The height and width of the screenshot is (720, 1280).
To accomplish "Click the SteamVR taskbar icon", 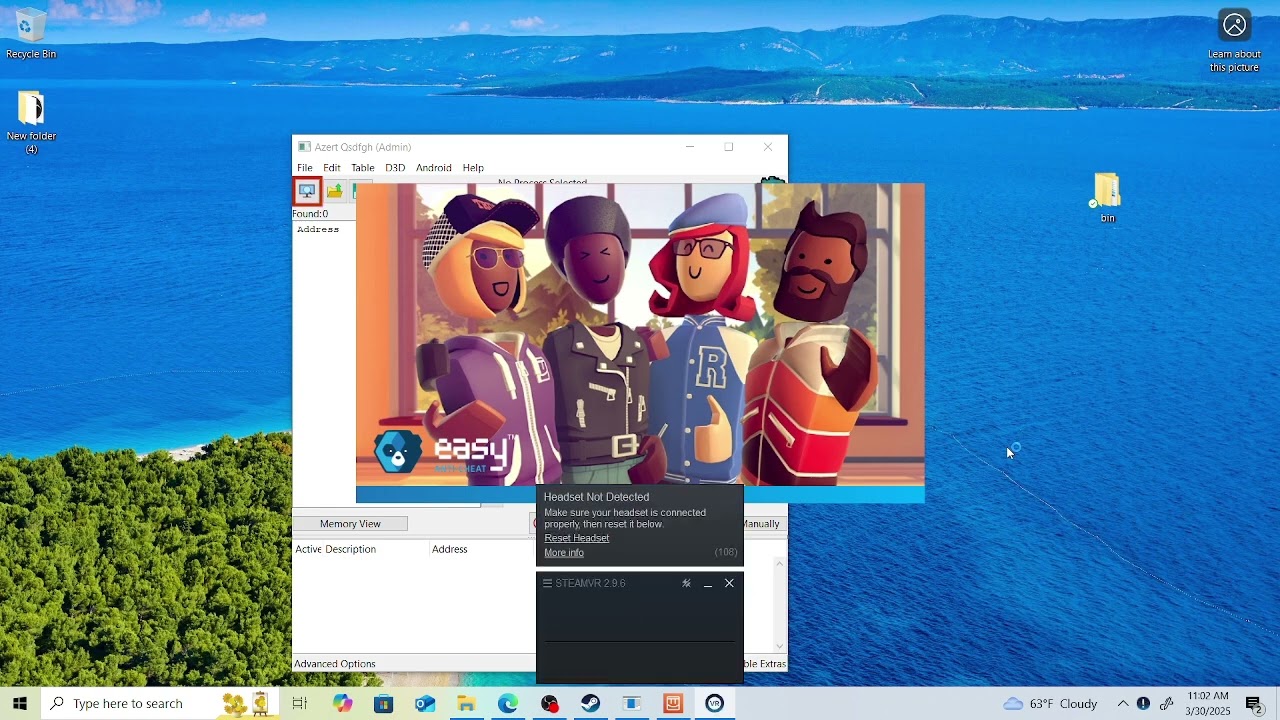I will 714,703.
